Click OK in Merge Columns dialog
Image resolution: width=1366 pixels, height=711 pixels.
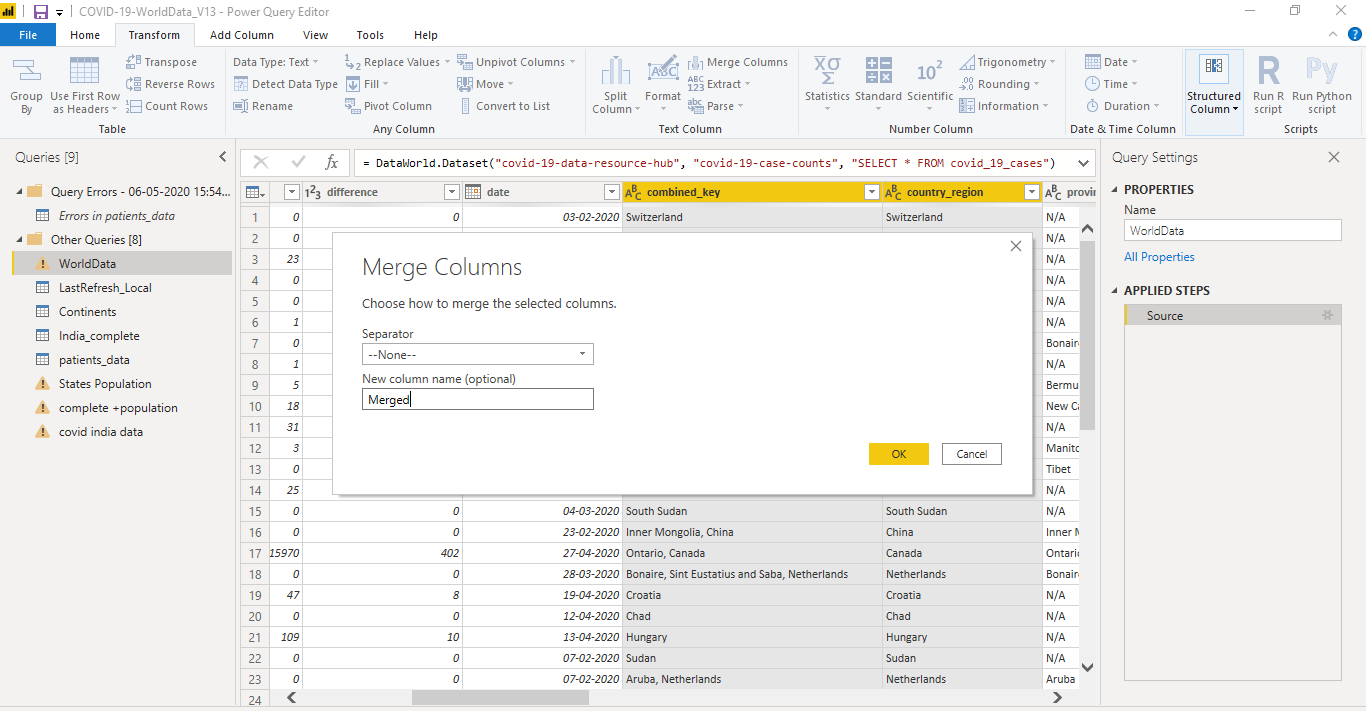click(x=899, y=454)
